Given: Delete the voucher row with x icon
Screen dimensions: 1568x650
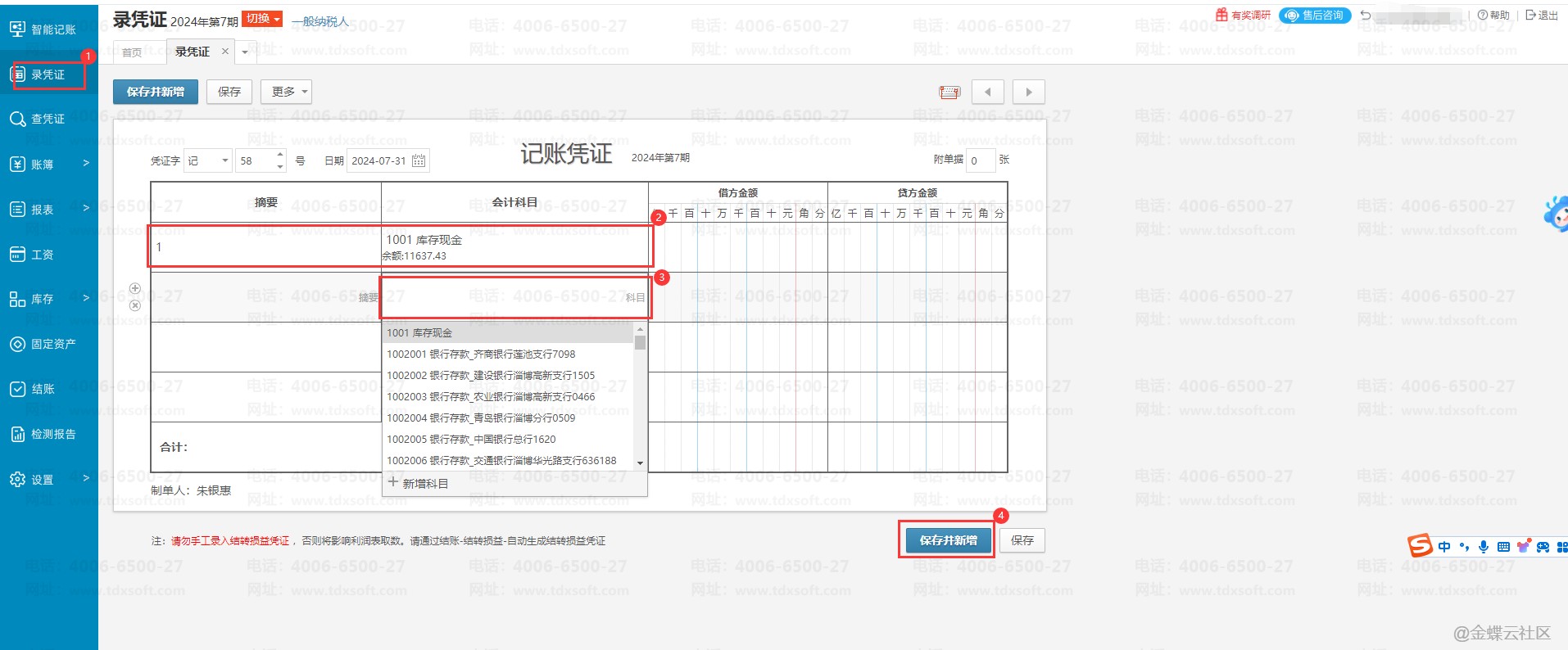Looking at the screenshot, I should tap(135, 305).
